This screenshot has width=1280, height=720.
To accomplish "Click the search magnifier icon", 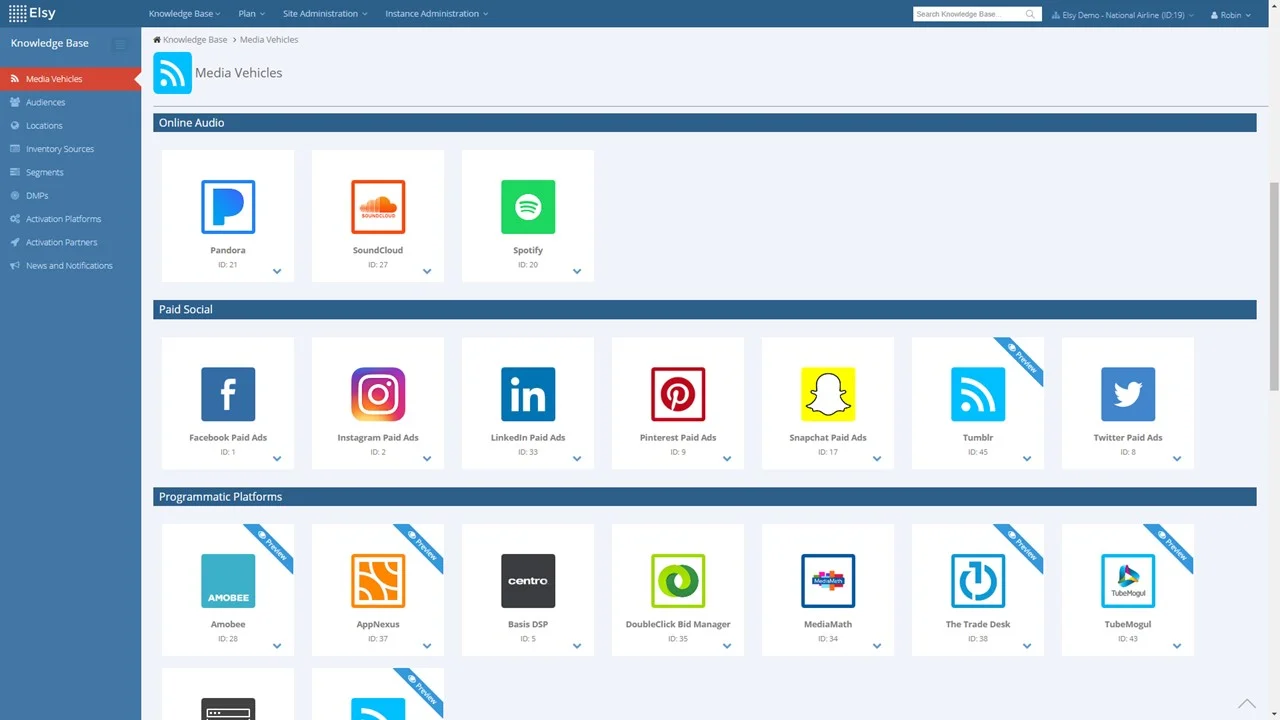I will pyautogui.click(x=1030, y=14).
